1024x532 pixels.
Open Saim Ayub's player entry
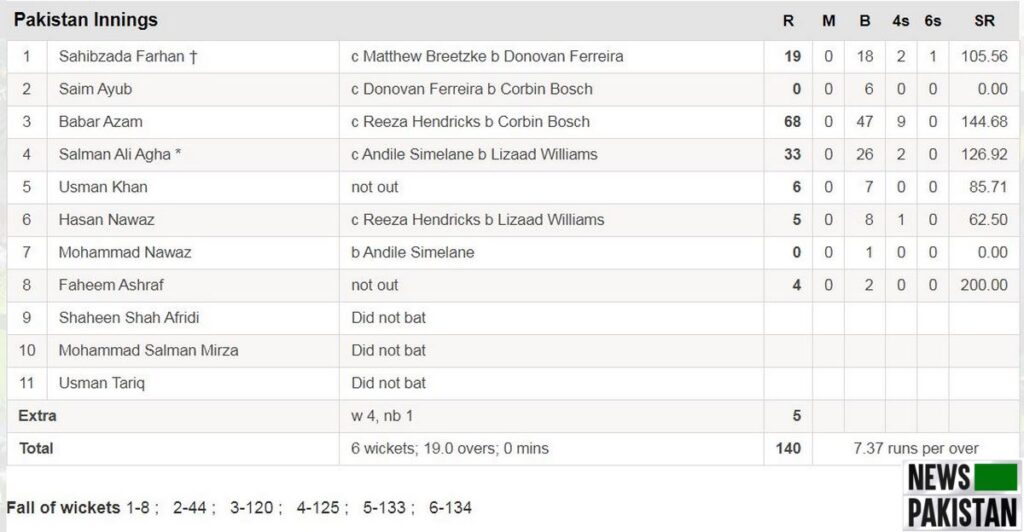[x=95, y=89]
